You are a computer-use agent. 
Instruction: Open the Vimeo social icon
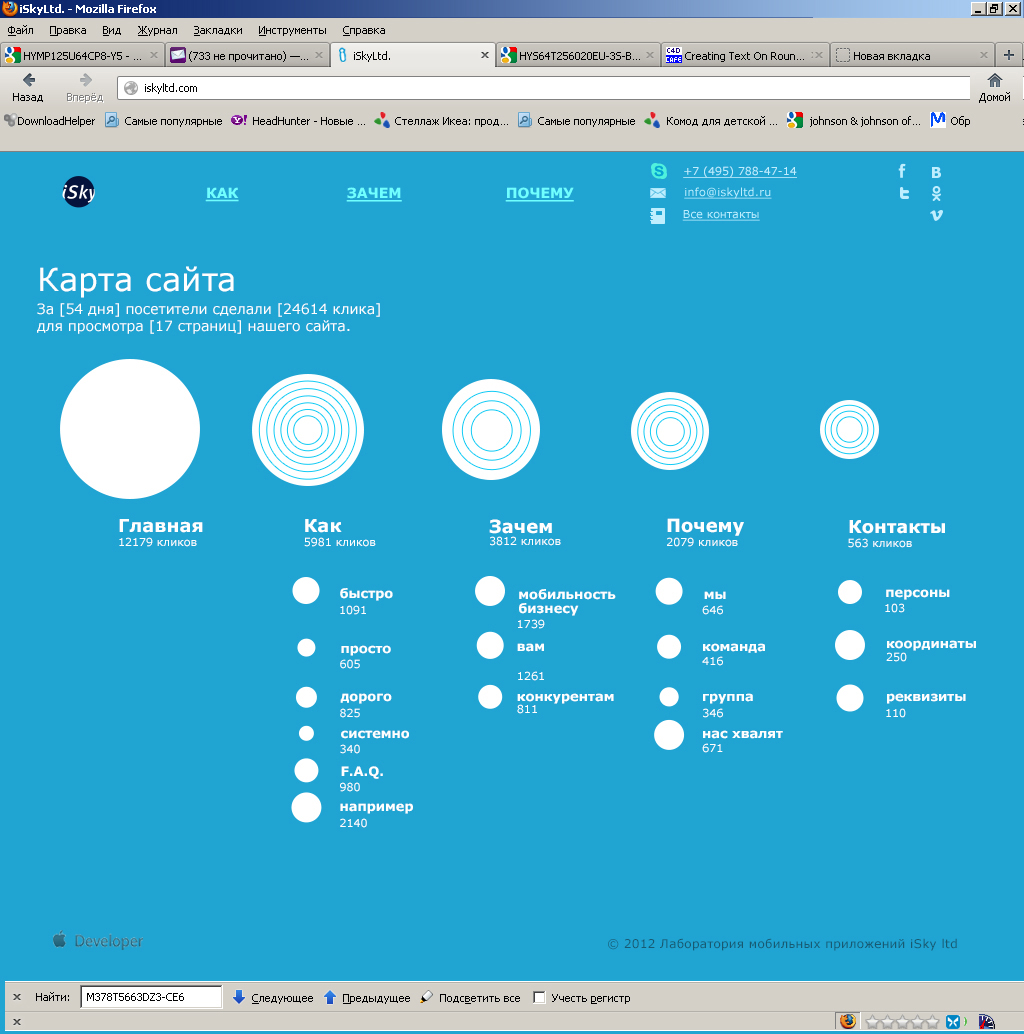[936, 215]
